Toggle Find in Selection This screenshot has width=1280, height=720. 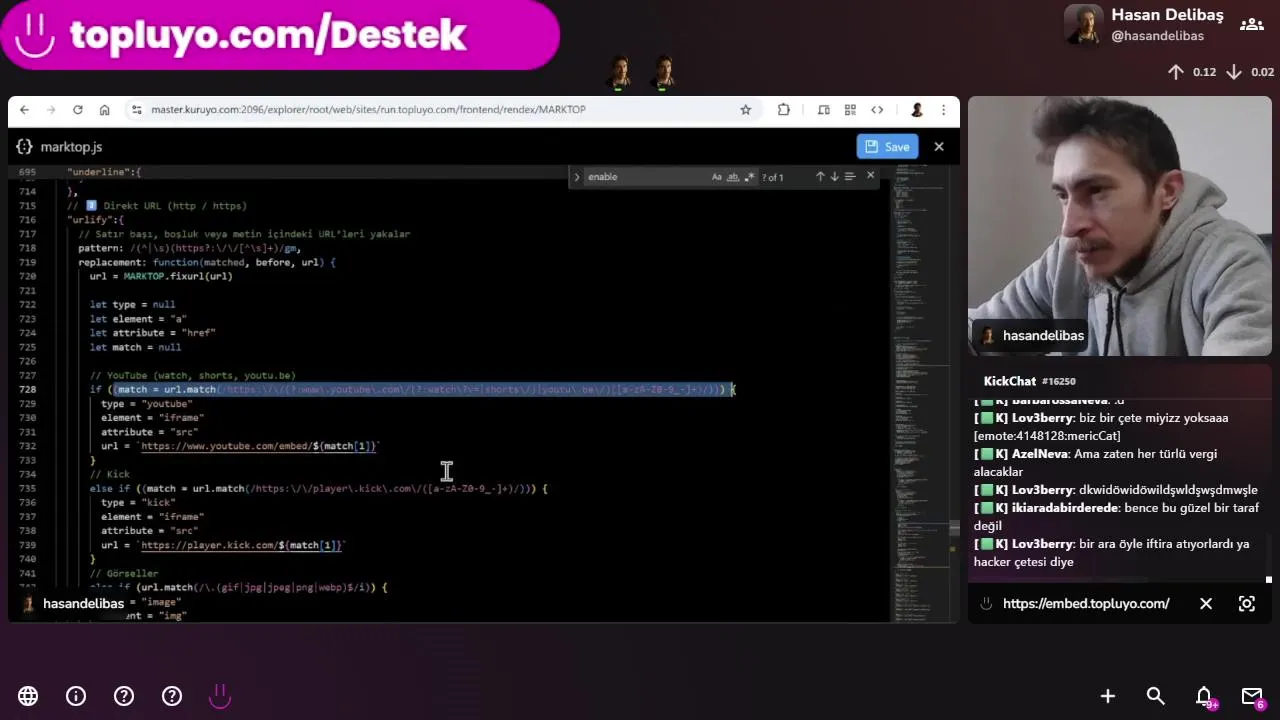[x=850, y=177]
